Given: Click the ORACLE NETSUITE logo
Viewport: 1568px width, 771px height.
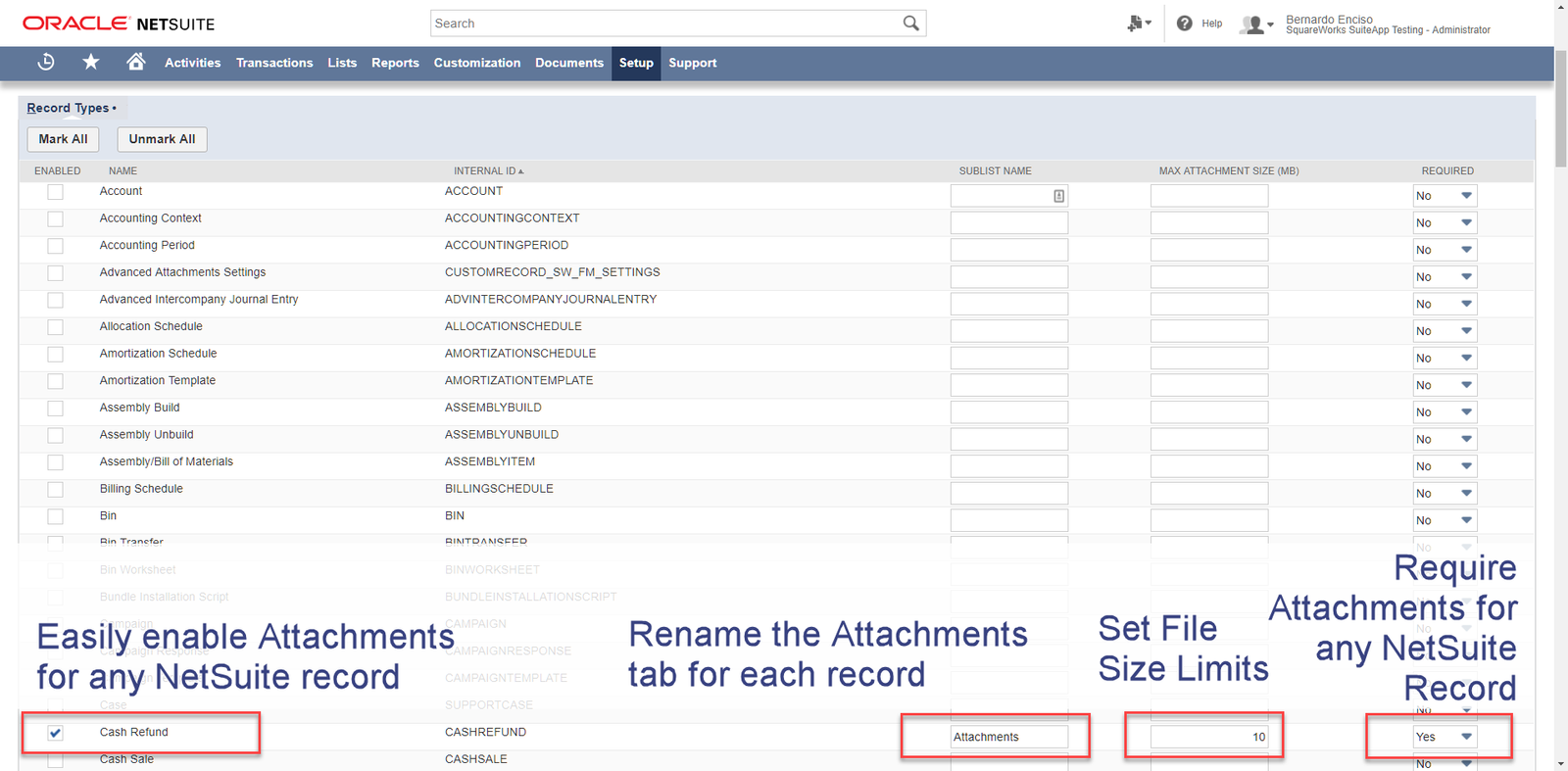Looking at the screenshot, I should [x=119, y=24].
